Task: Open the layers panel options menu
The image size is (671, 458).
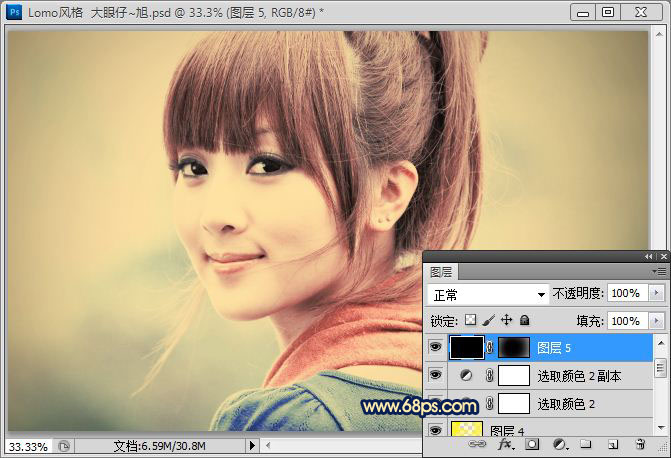Action: click(659, 271)
